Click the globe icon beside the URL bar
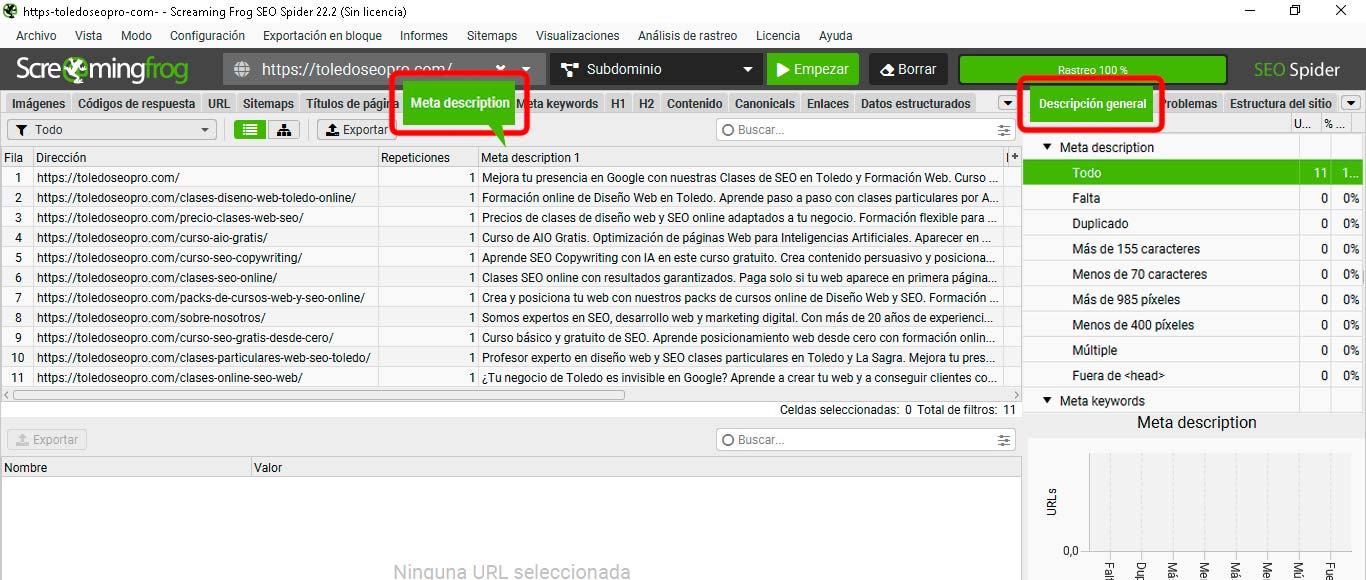 pos(239,69)
